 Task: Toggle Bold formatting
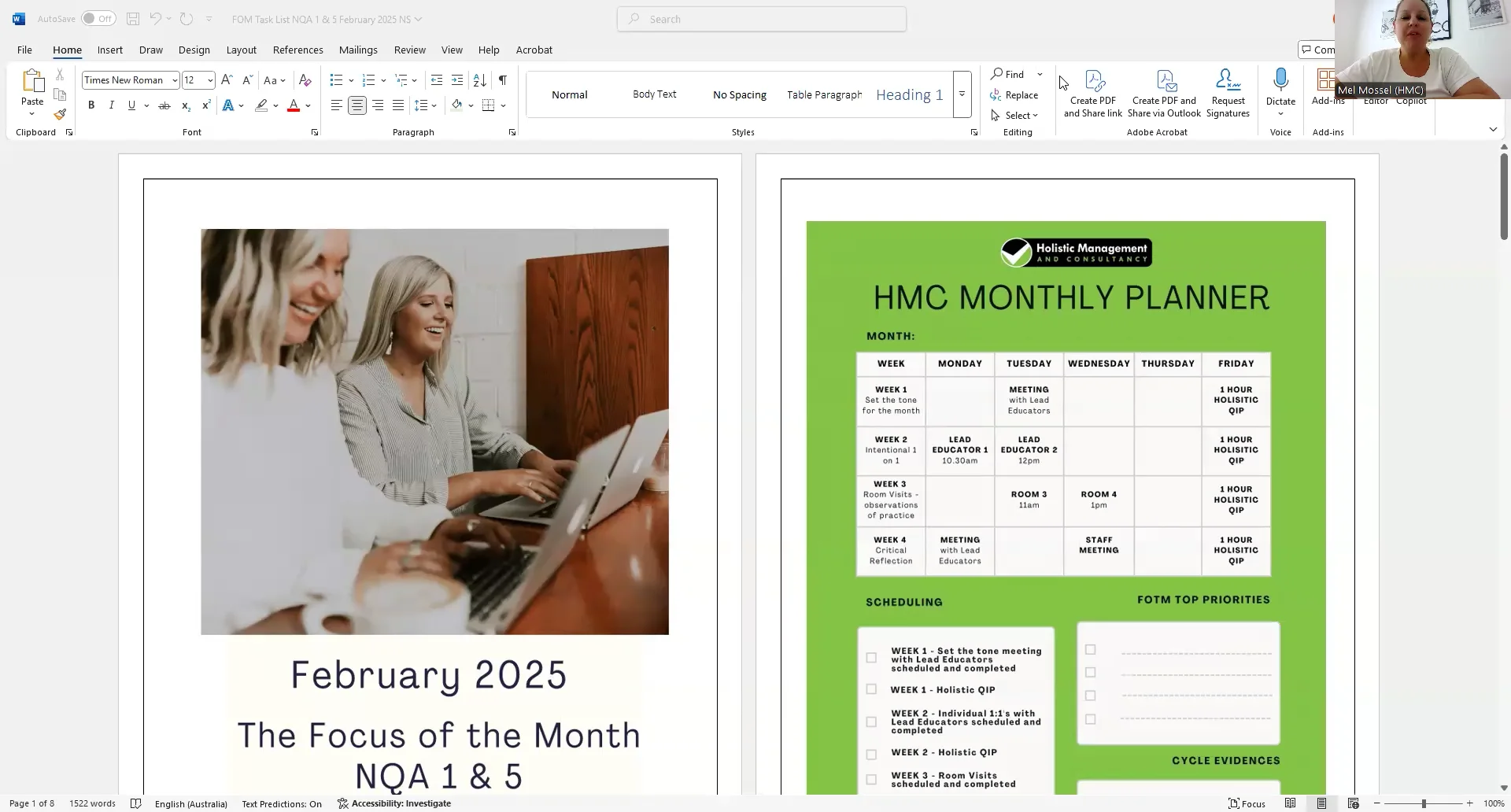click(x=91, y=105)
